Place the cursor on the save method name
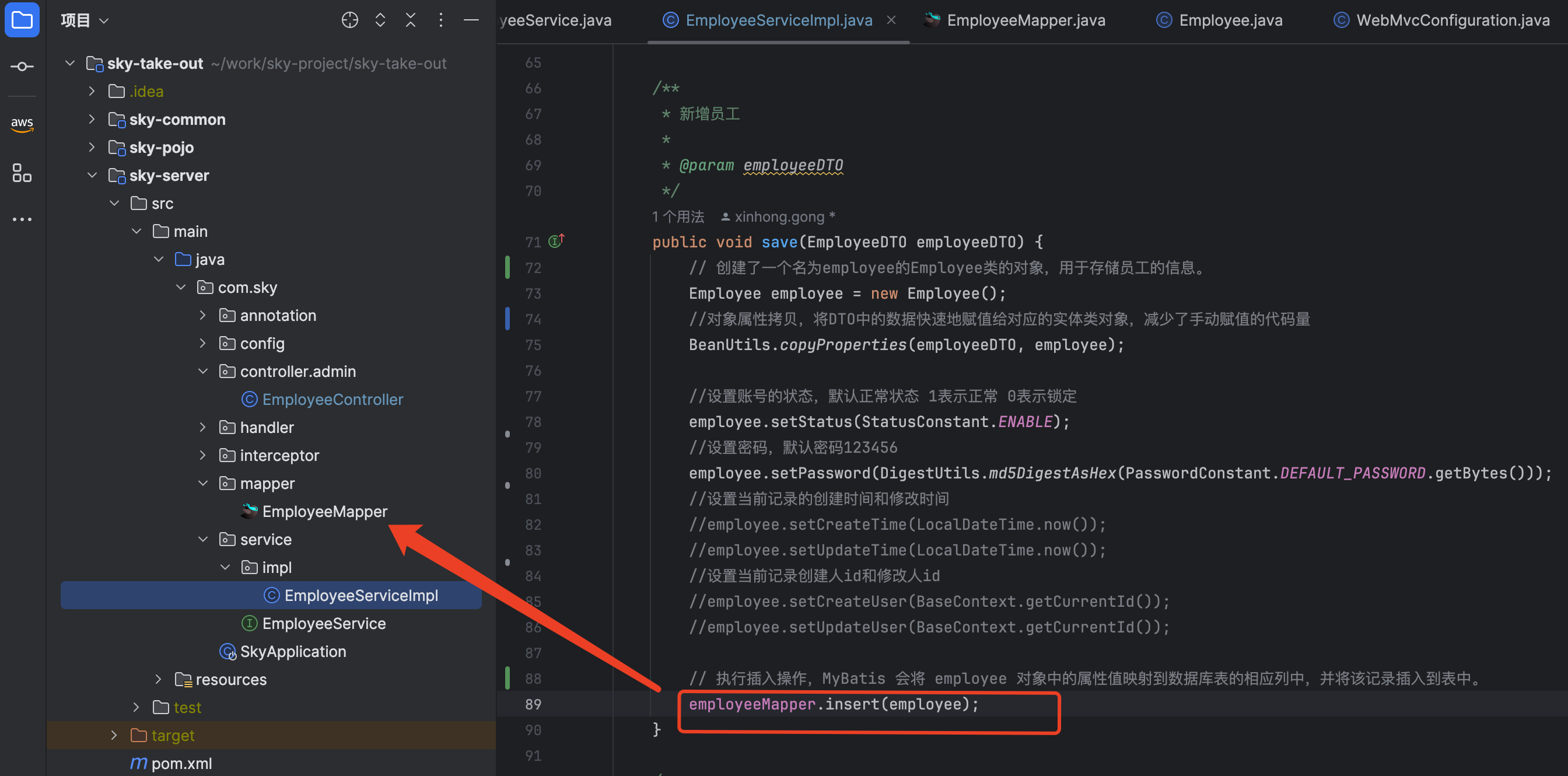 point(779,242)
